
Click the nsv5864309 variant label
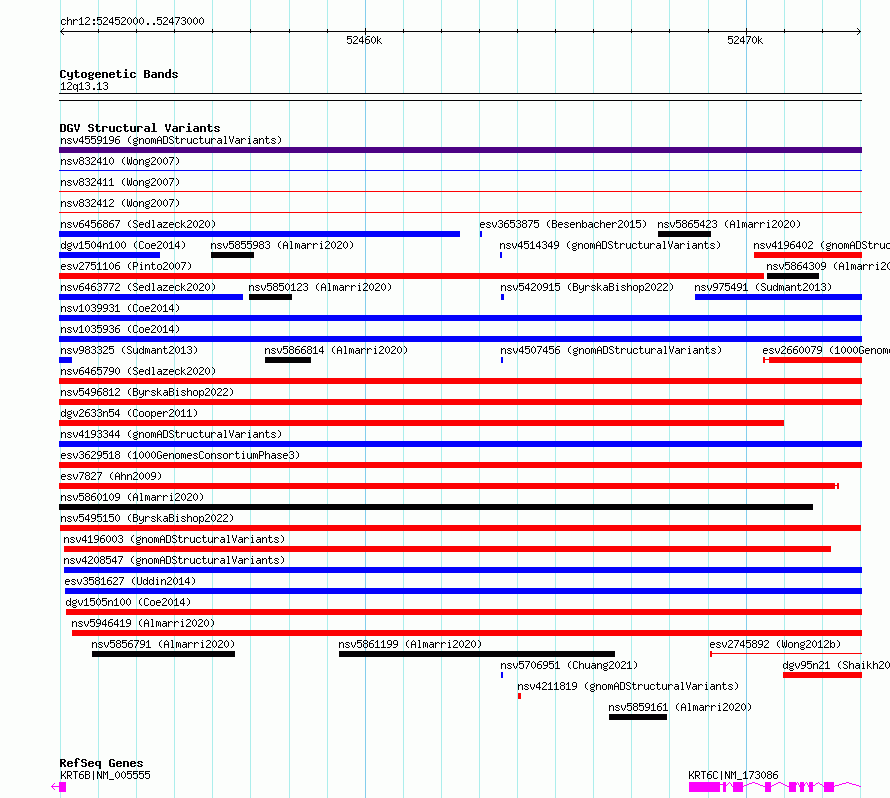(828, 266)
